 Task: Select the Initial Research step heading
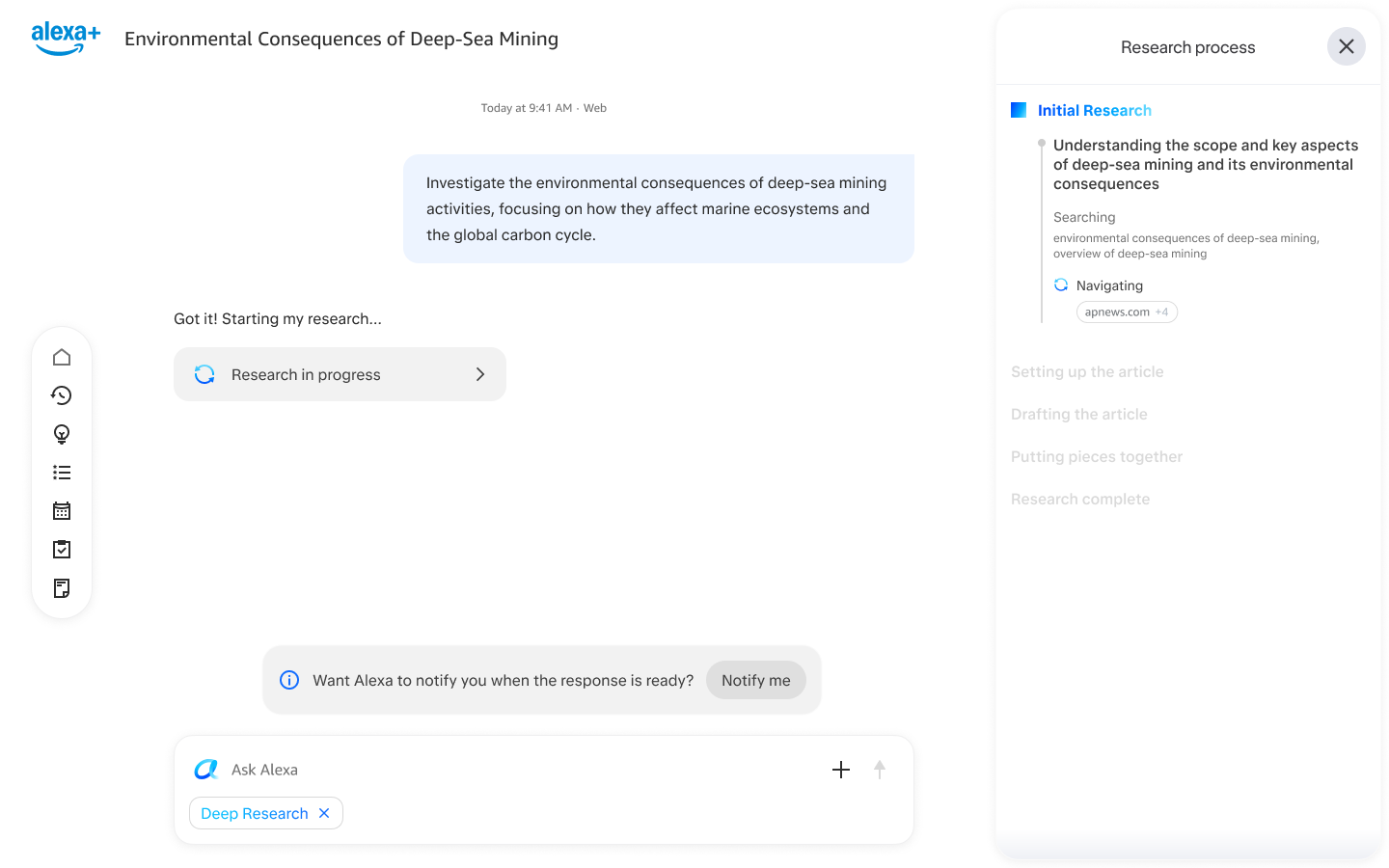pyautogui.click(x=1095, y=110)
